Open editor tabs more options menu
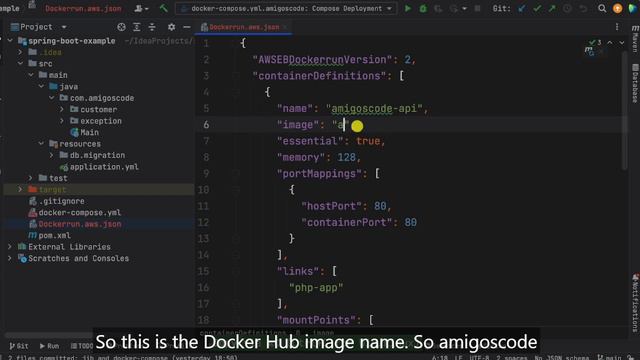 click(x=617, y=27)
